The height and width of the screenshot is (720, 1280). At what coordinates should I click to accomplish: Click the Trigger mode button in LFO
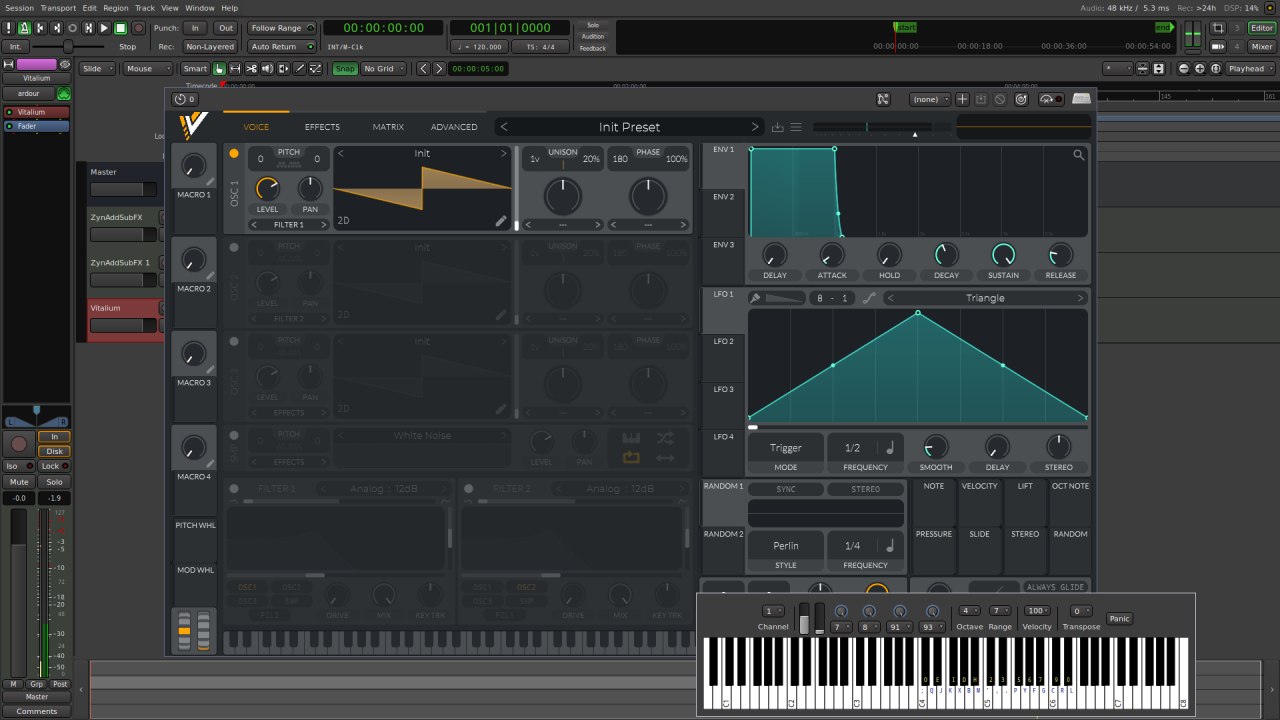click(786, 448)
